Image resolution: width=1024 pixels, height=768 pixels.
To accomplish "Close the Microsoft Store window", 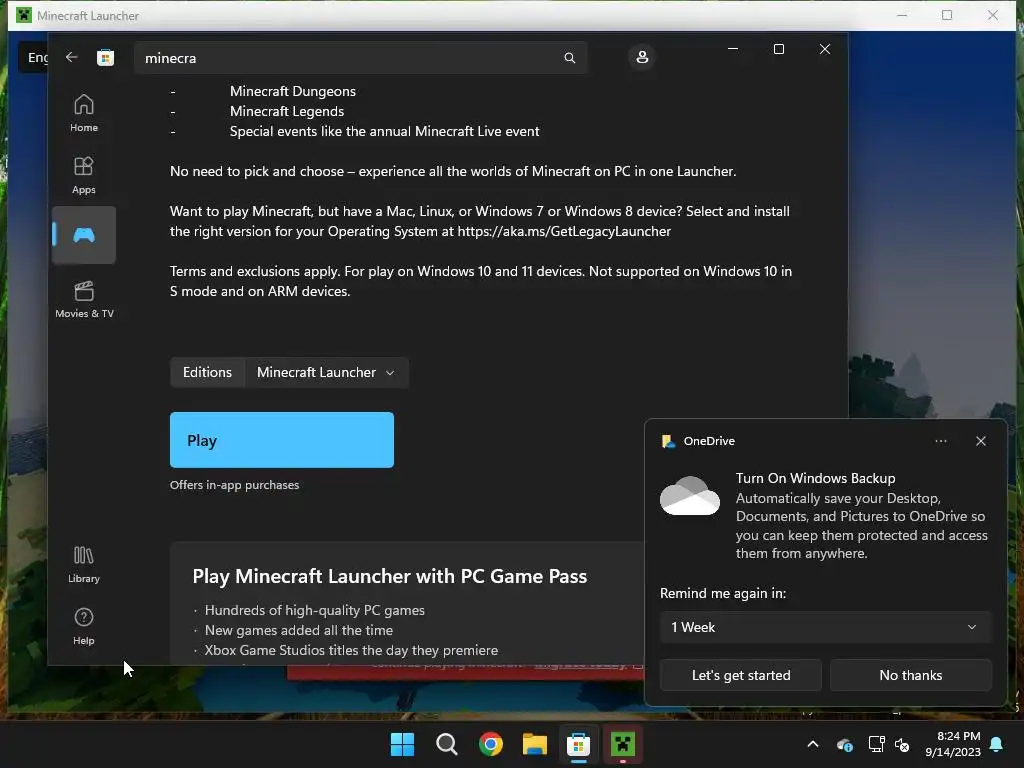I will click(825, 49).
